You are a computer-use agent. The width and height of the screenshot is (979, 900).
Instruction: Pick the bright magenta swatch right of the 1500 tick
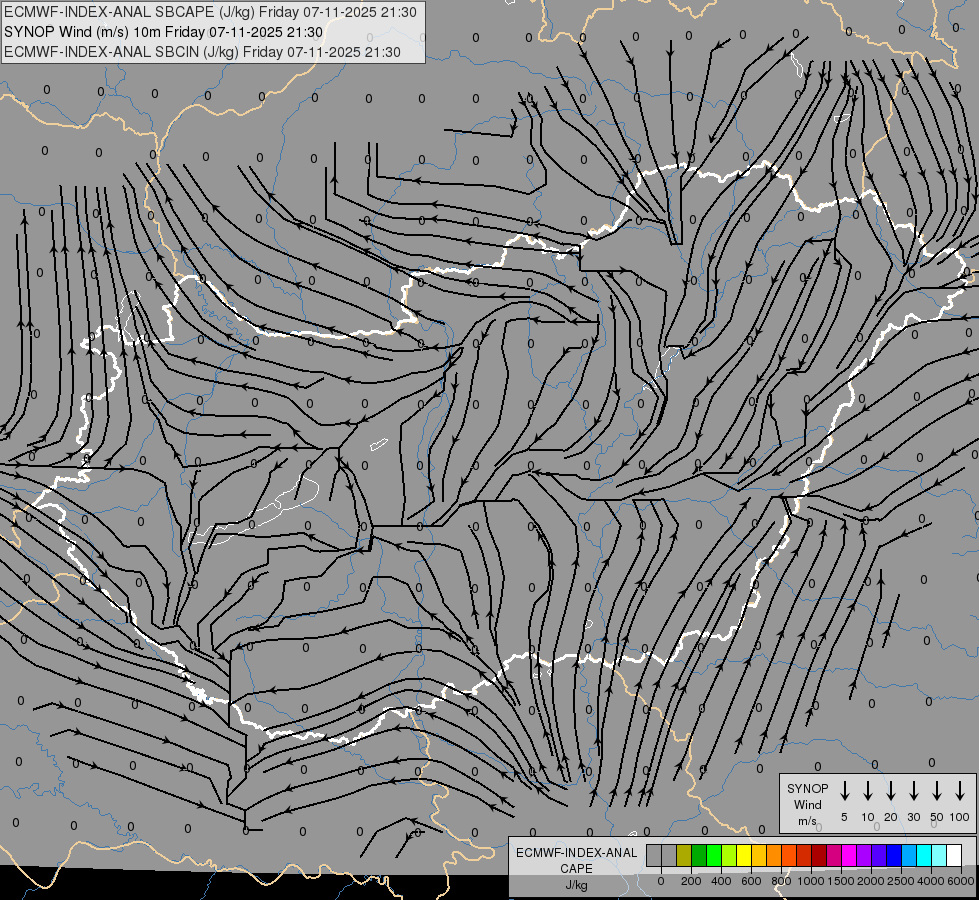(849, 855)
